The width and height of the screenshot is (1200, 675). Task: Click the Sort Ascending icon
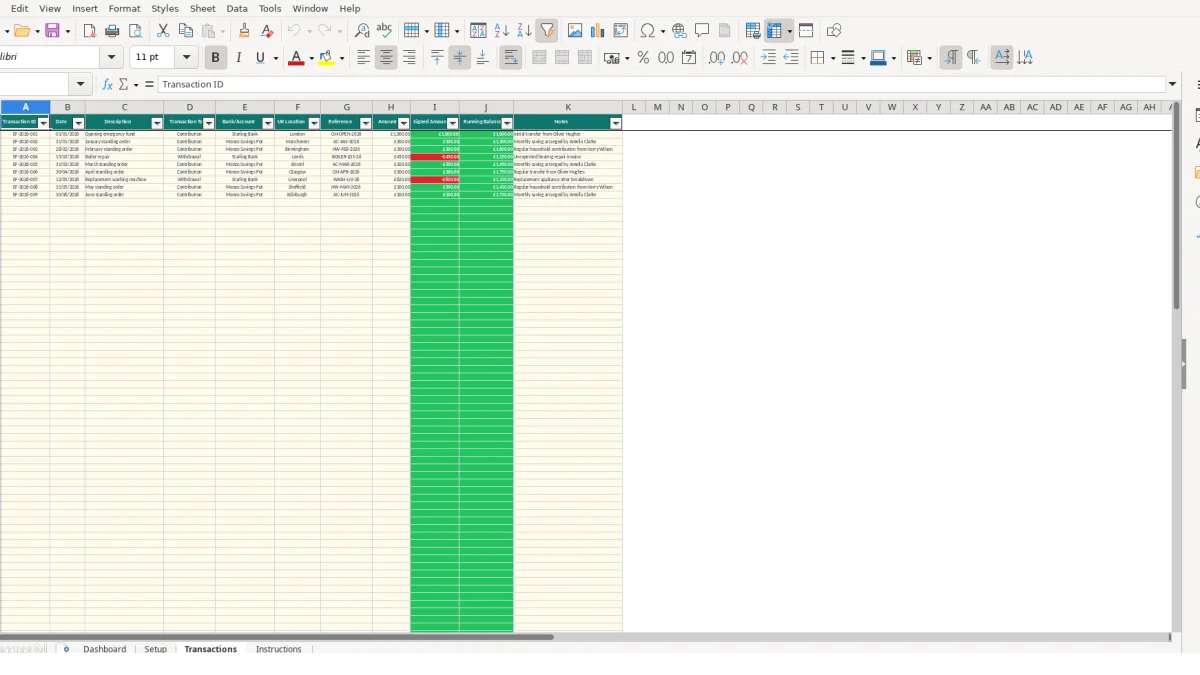point(502,31)
